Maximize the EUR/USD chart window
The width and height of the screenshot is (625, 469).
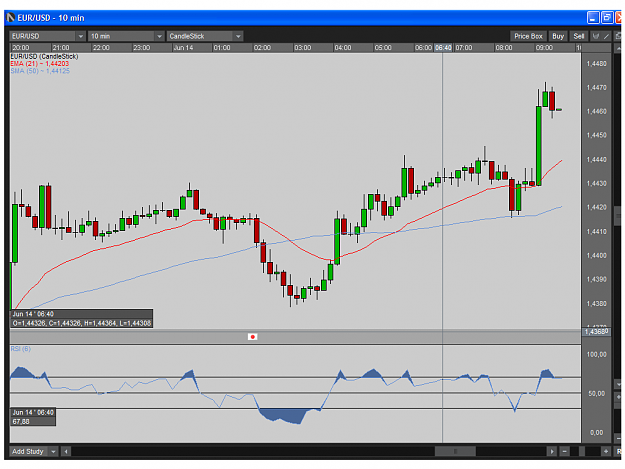[x=607, y=18]
